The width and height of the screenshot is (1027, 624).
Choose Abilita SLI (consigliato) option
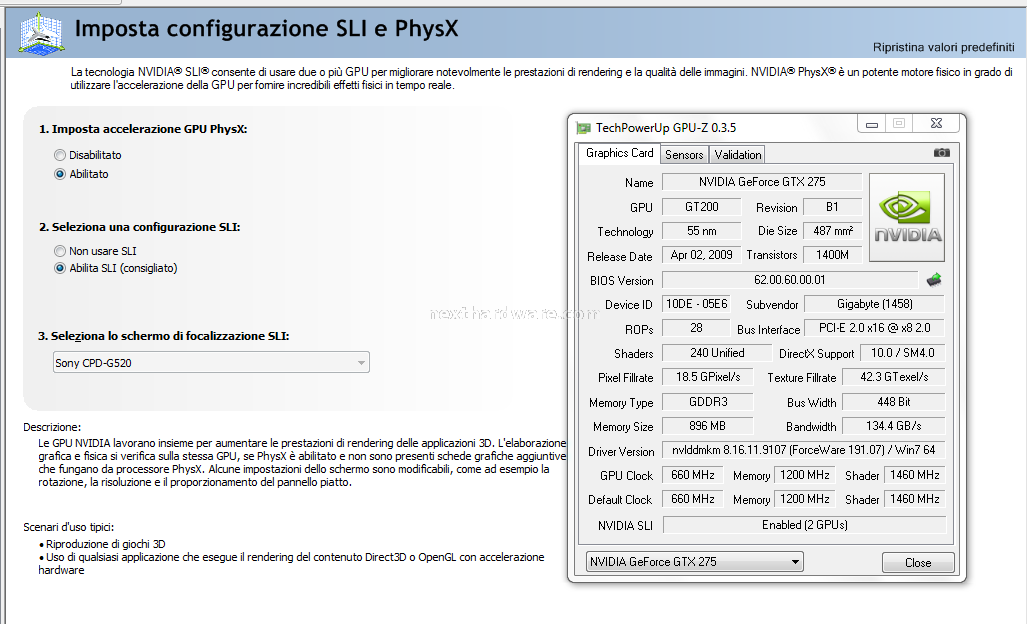[60, 268]
